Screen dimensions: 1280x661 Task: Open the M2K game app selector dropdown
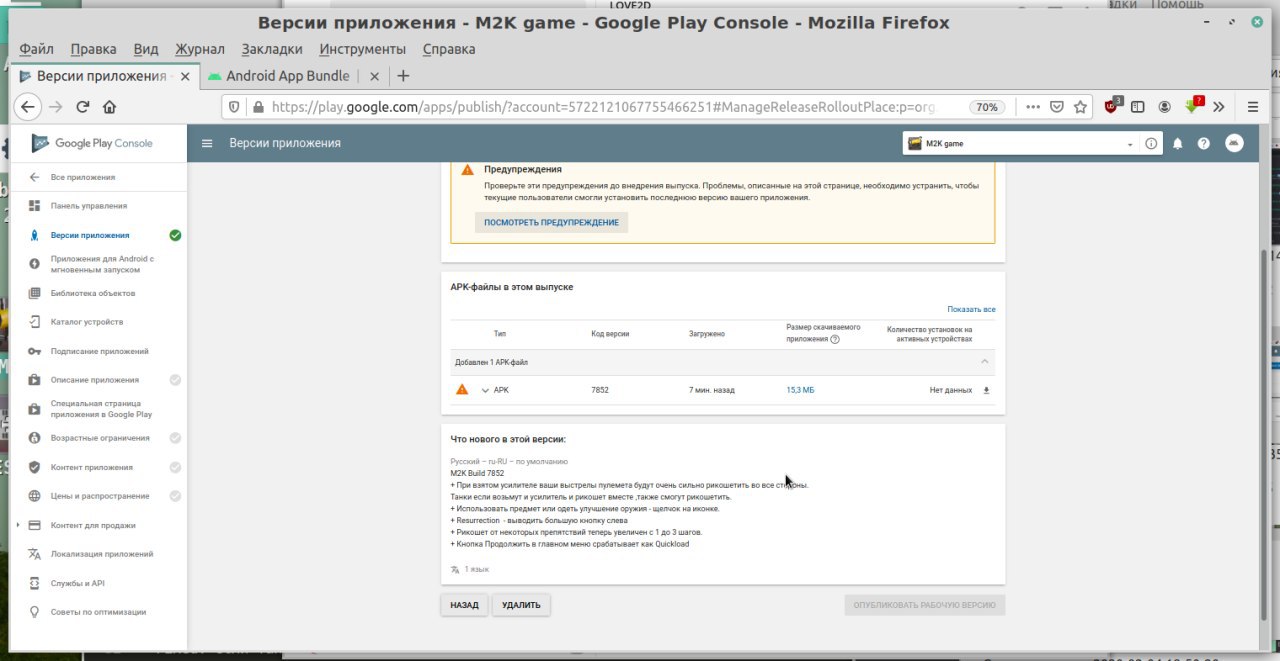pos(1021,143)
